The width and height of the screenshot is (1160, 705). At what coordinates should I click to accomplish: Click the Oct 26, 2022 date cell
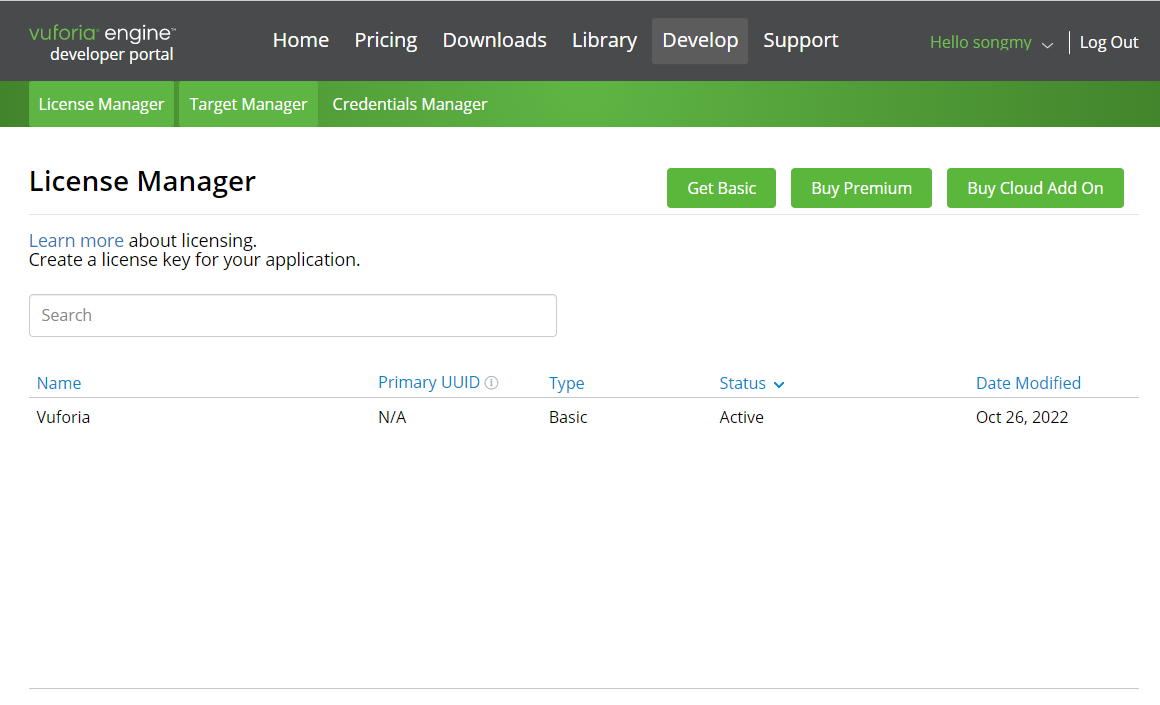tap(1022, 417)
